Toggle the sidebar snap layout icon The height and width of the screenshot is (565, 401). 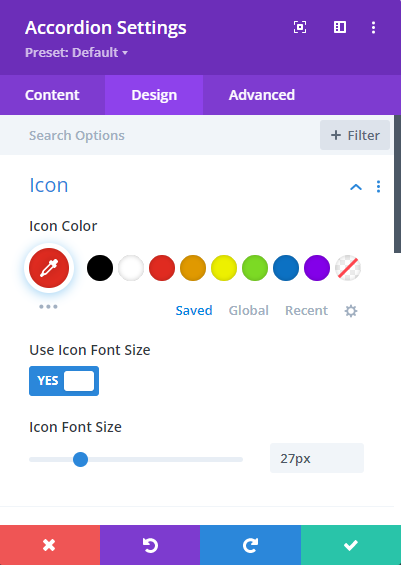point(340,27)
